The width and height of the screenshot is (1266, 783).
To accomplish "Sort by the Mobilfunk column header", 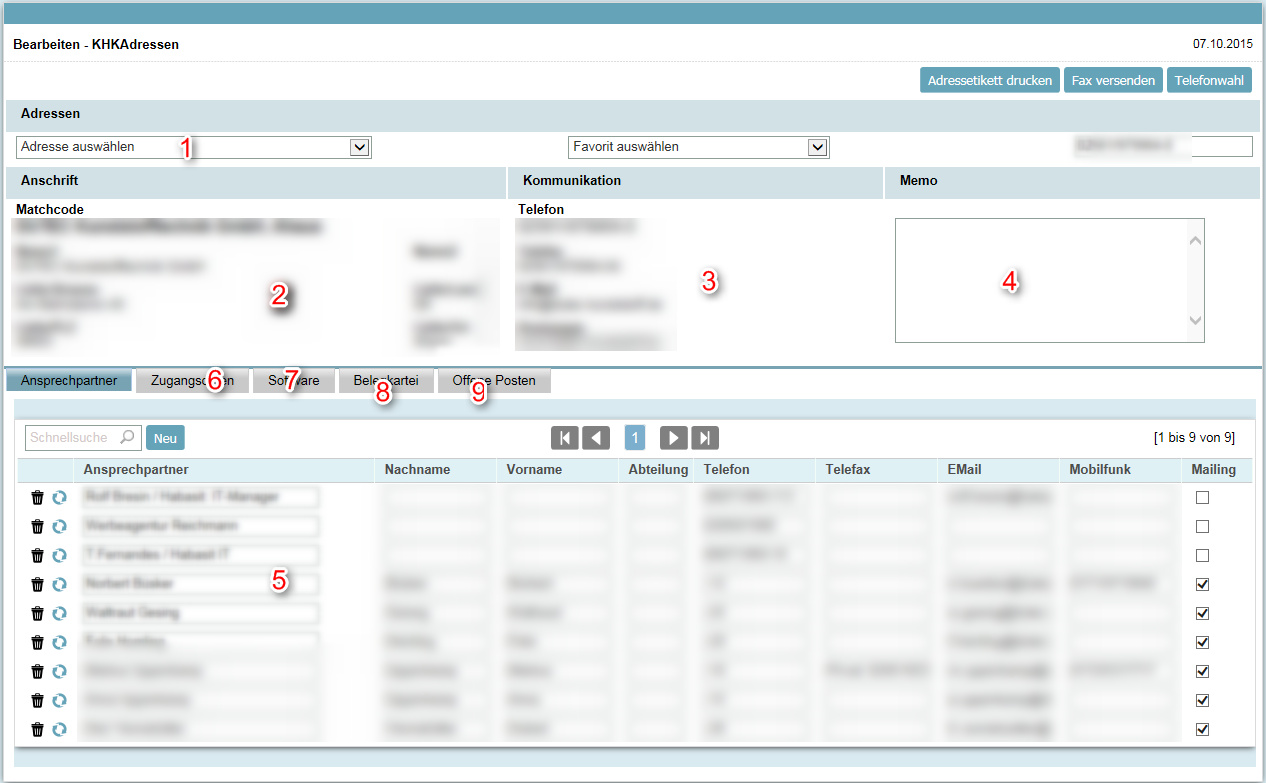I will click(x=1100, y=470).
